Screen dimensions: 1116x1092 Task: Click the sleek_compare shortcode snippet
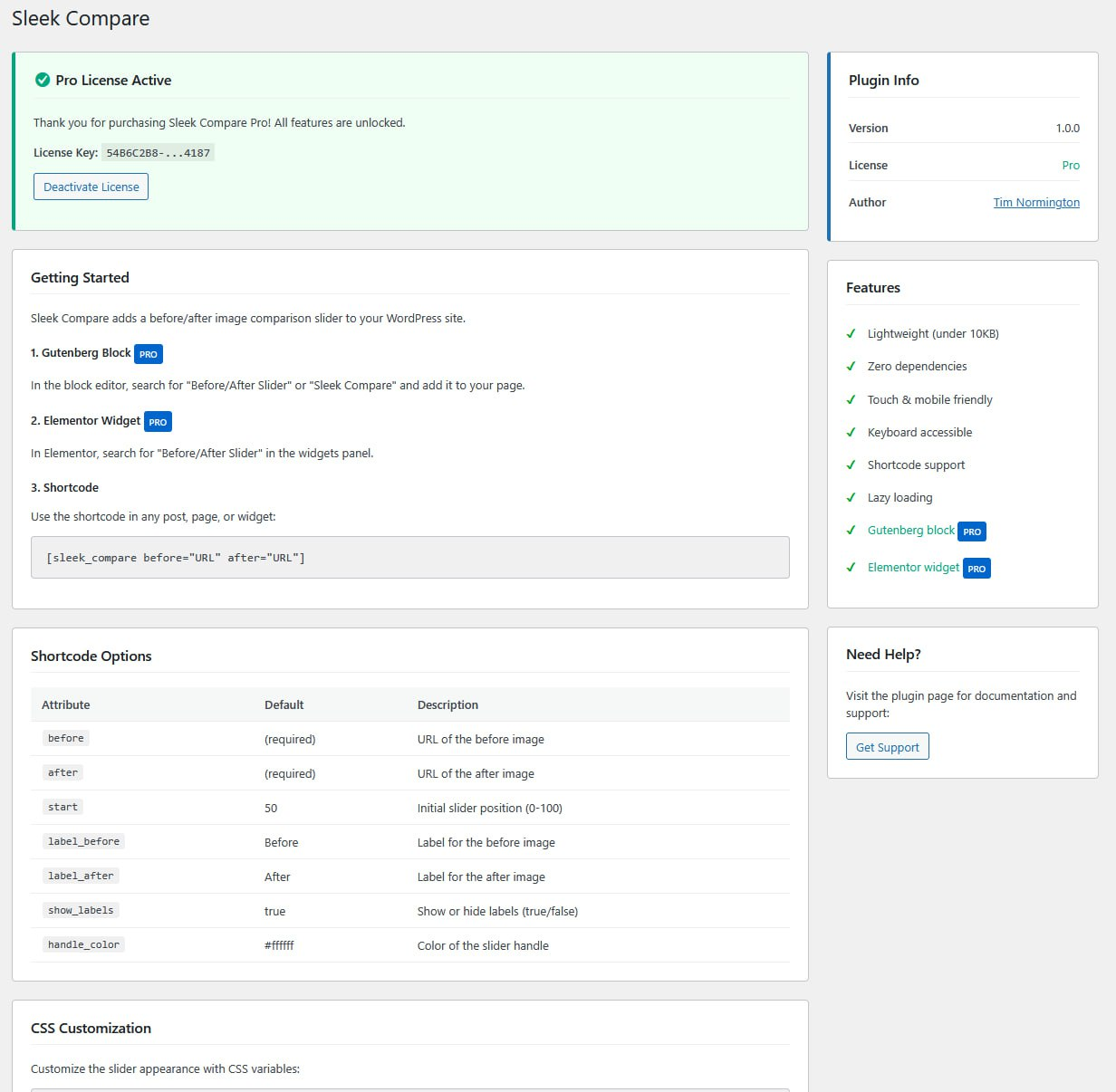coord(176,558)
